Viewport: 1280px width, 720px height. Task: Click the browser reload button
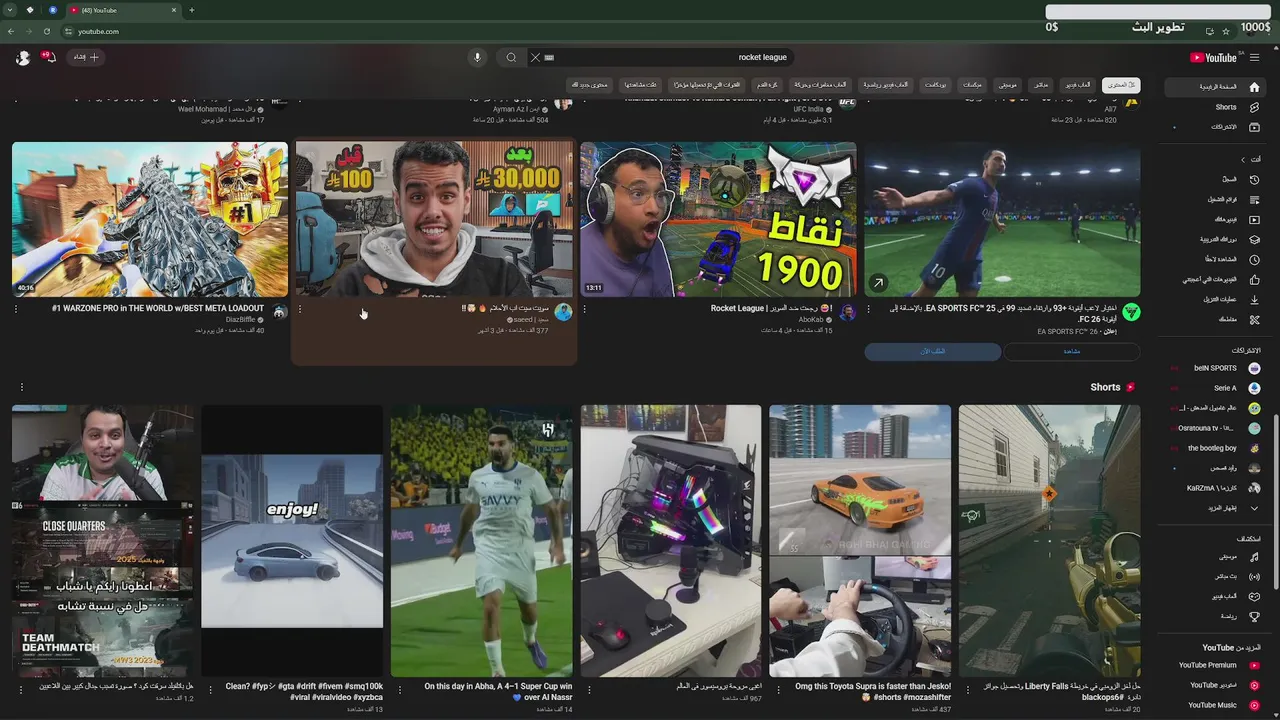click(46, 31)
